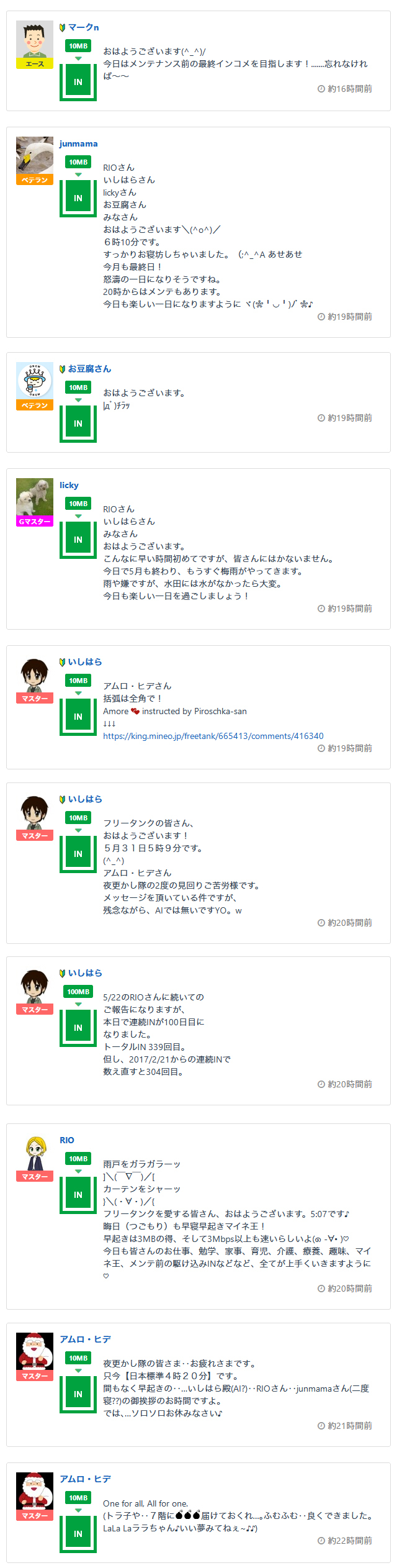Click licky's dog photo avatar

coord(35,497)
